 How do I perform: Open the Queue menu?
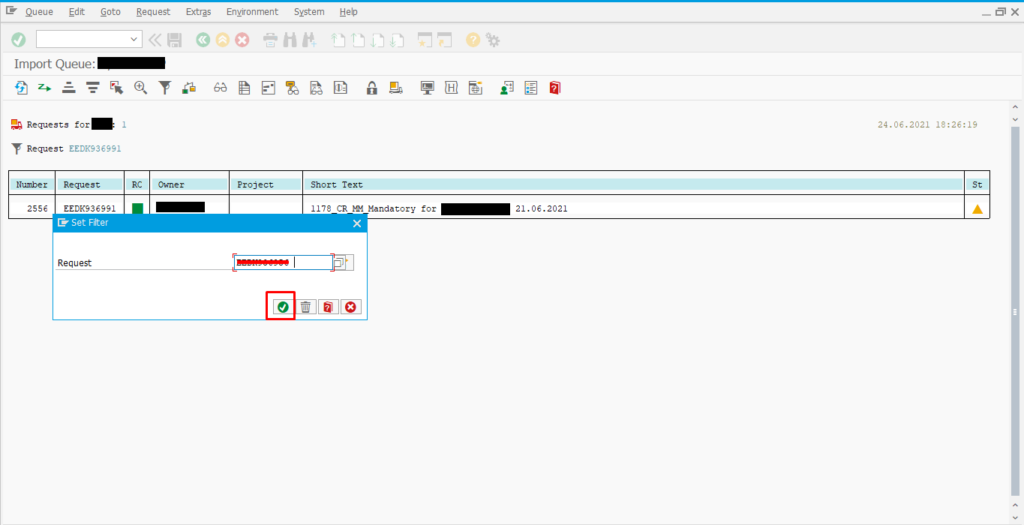(x=39, y=12)
